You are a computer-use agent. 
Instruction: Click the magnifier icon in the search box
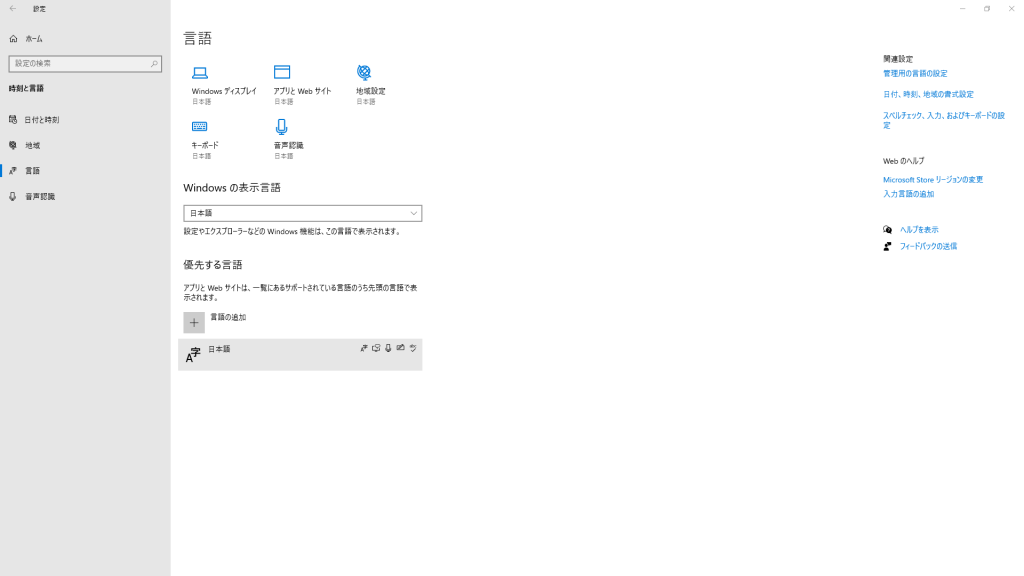pos(154,63)
